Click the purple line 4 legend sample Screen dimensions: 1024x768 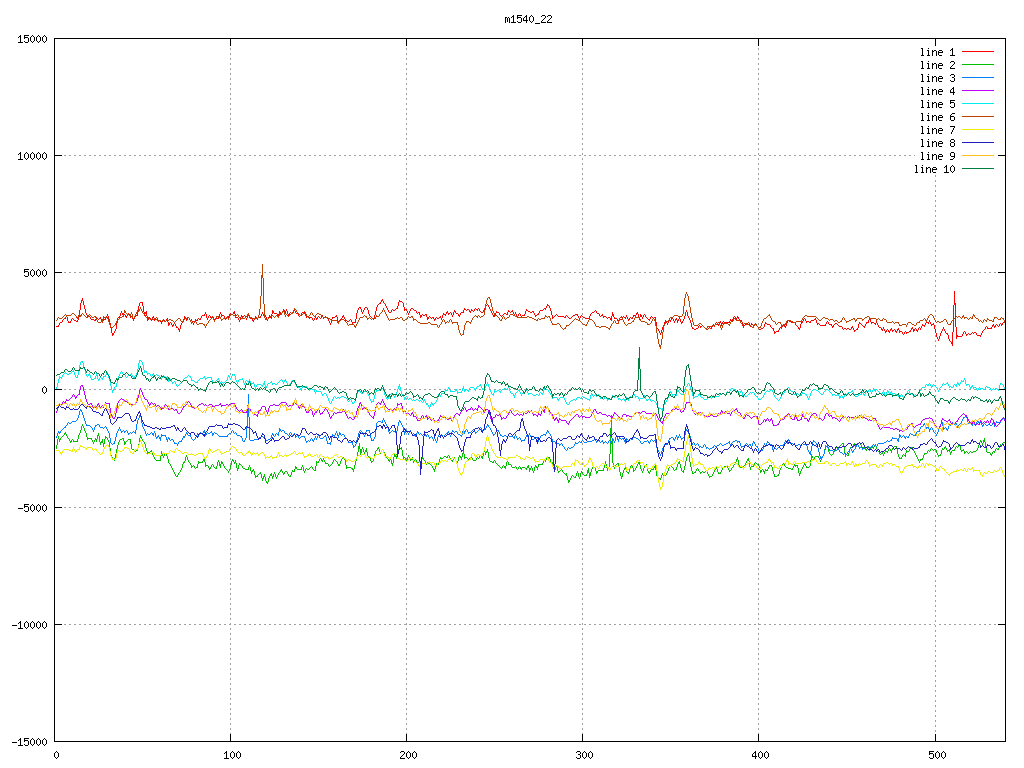click(978, 91)
